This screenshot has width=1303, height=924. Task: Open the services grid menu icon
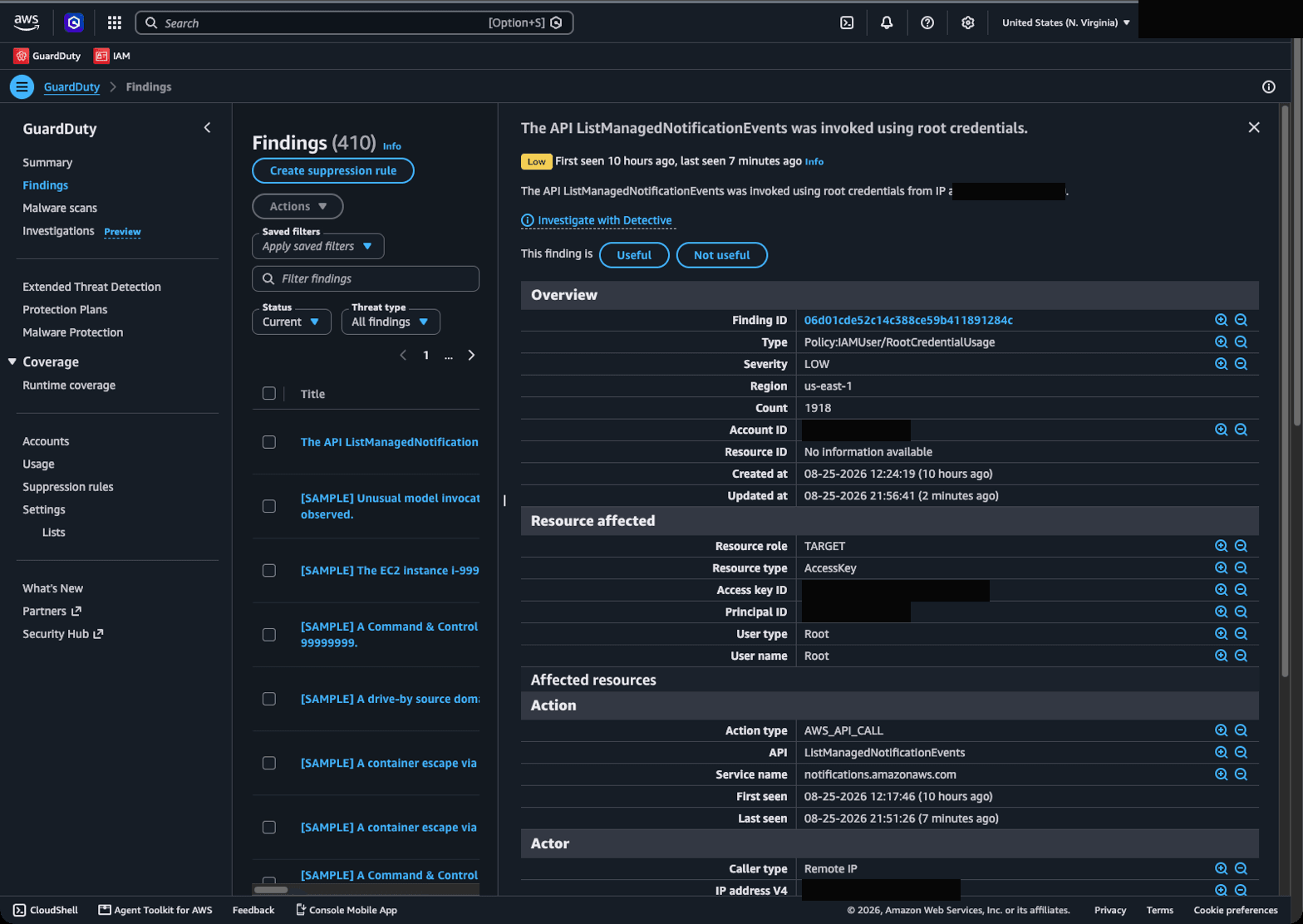pos(115,22)
